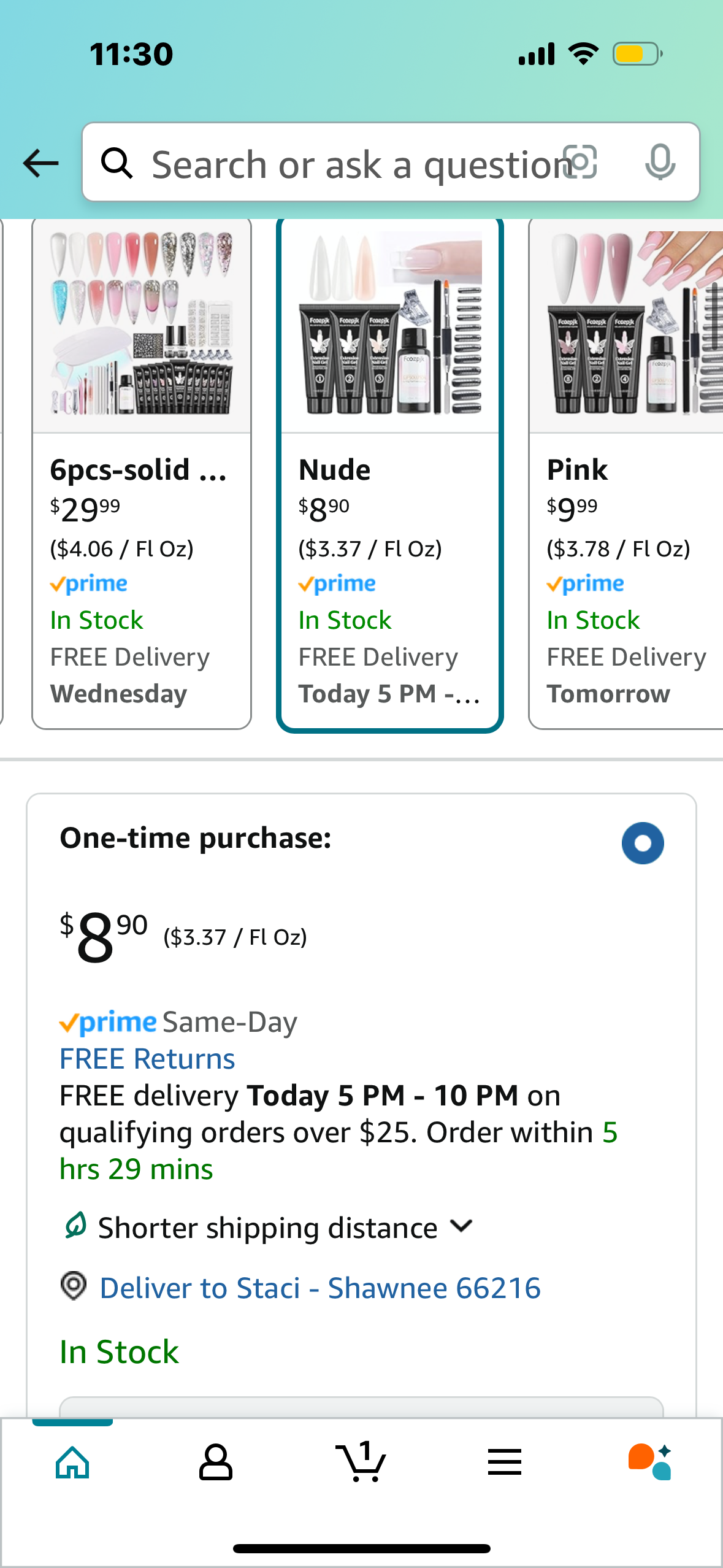Tap the delivery location pin icon
Viewport: 723px width, 1568px height.
[x=74, y=1286]
